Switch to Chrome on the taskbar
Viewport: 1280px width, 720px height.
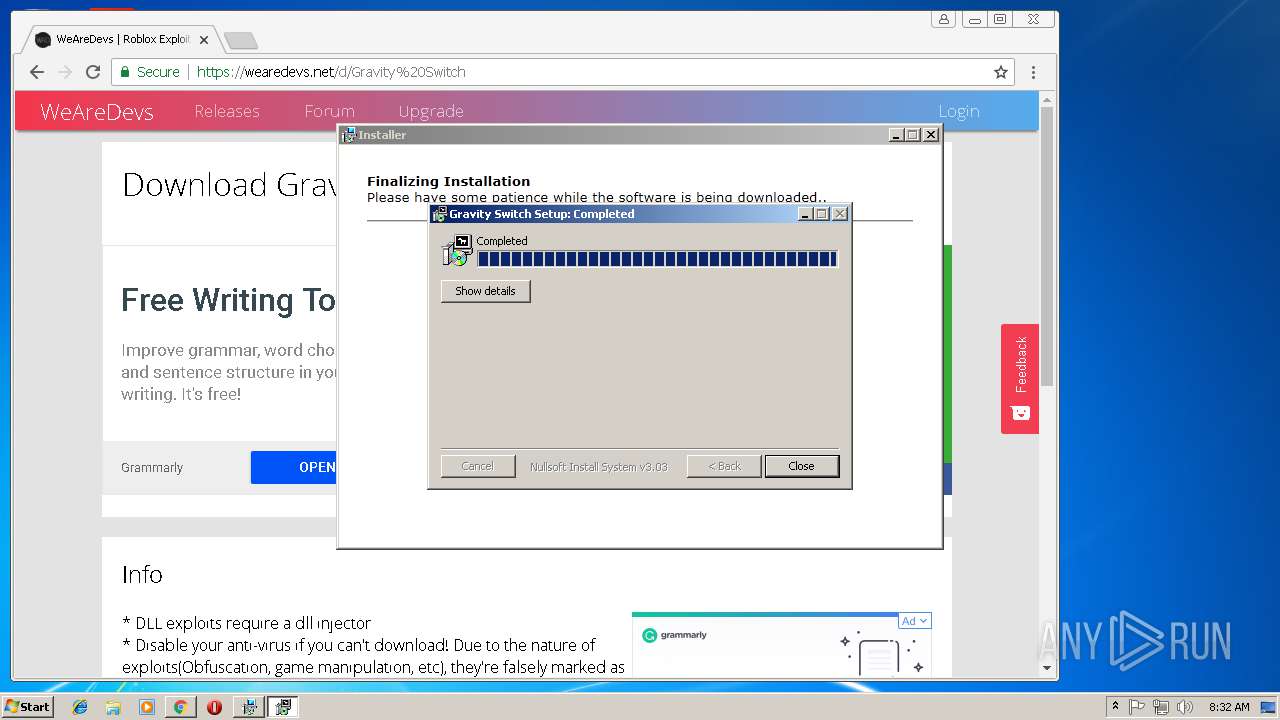pos(180,707)
